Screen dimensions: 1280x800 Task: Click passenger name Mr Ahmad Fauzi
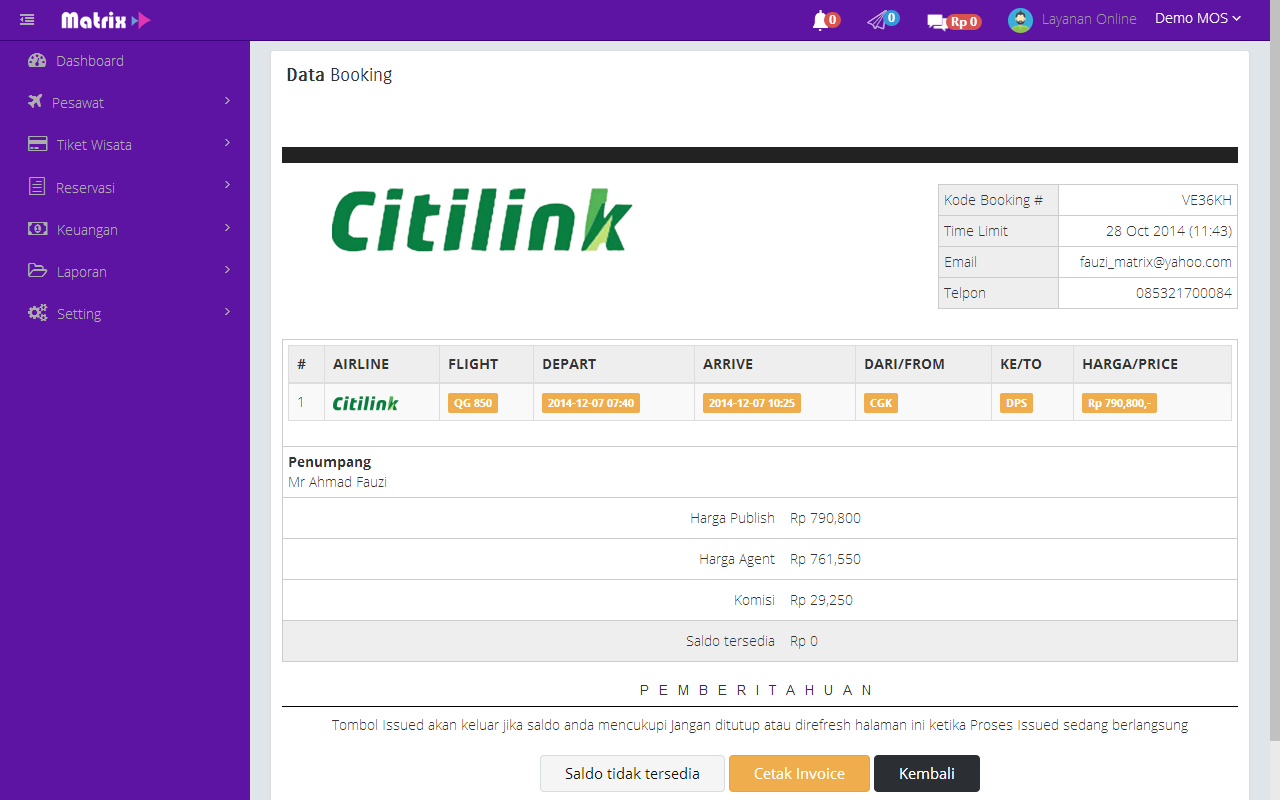tap(338, 482)
